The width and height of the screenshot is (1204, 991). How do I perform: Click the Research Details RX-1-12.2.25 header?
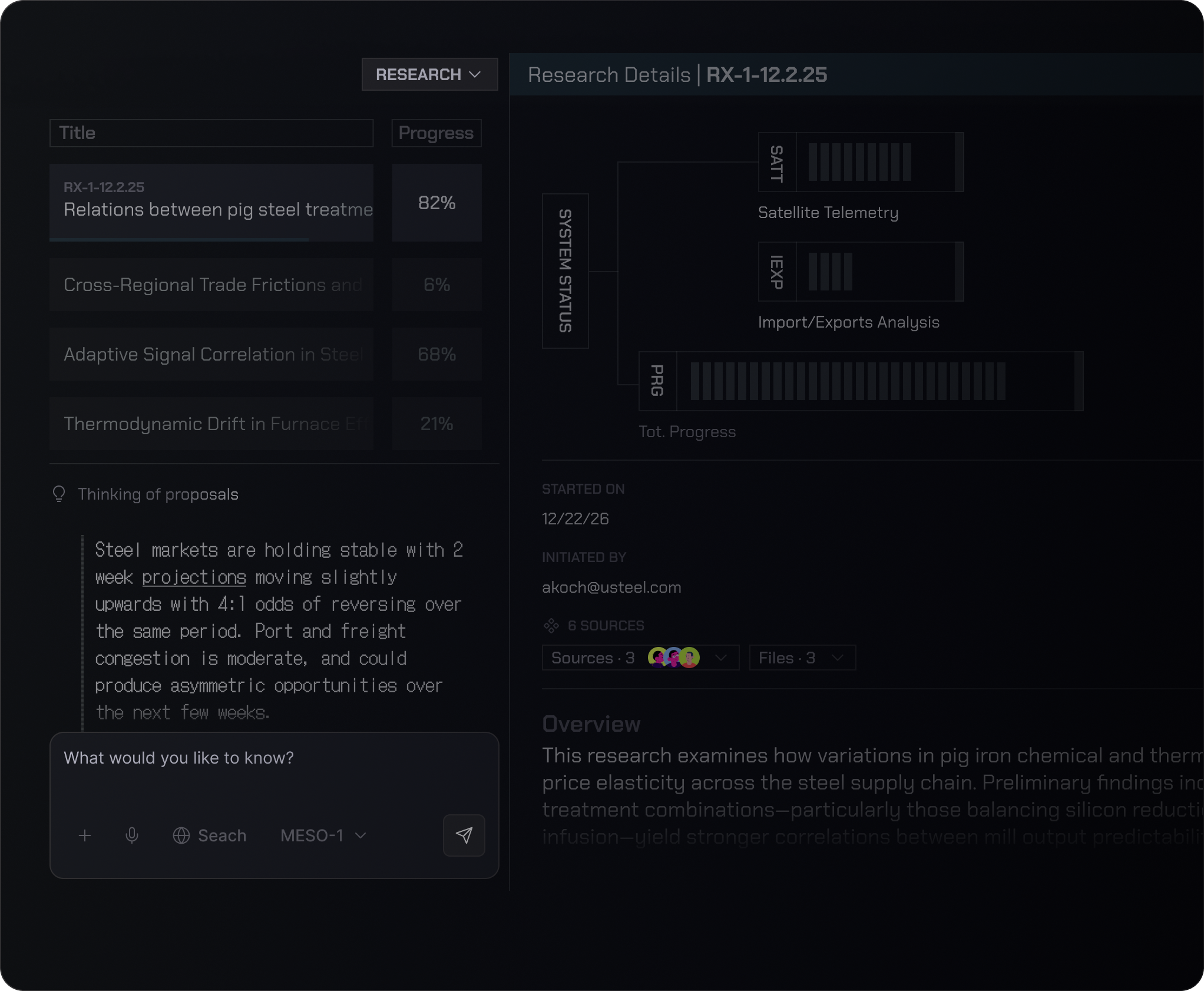[677, 75]
